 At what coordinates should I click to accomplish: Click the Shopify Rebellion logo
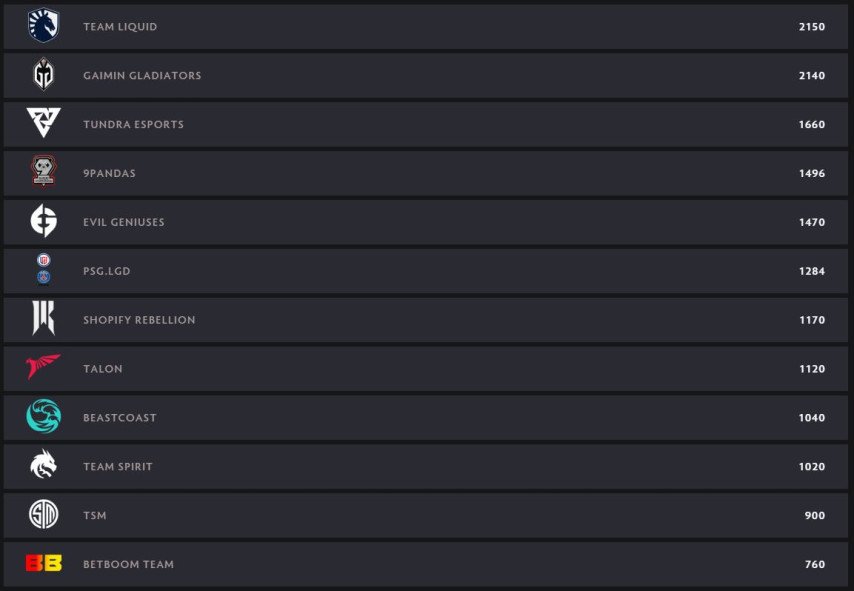coord(42,319)
